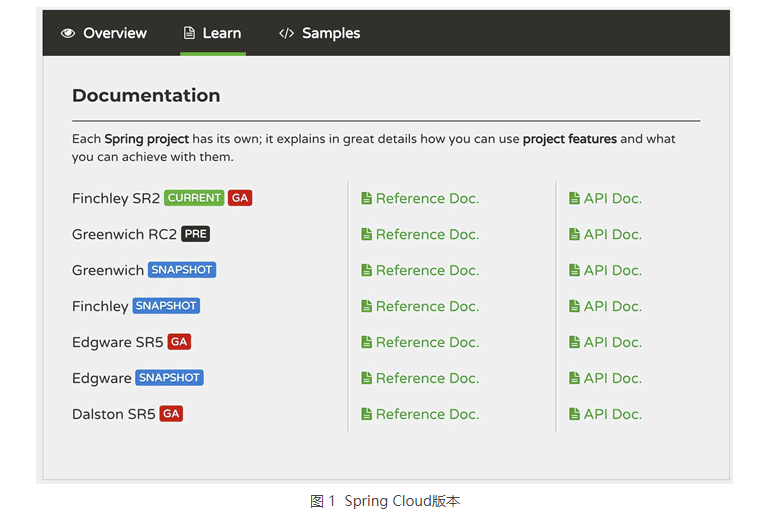Click the code brackets icon beside Samples
The width and height of the screenshot is (767, 522).
[x=286, y=33]
